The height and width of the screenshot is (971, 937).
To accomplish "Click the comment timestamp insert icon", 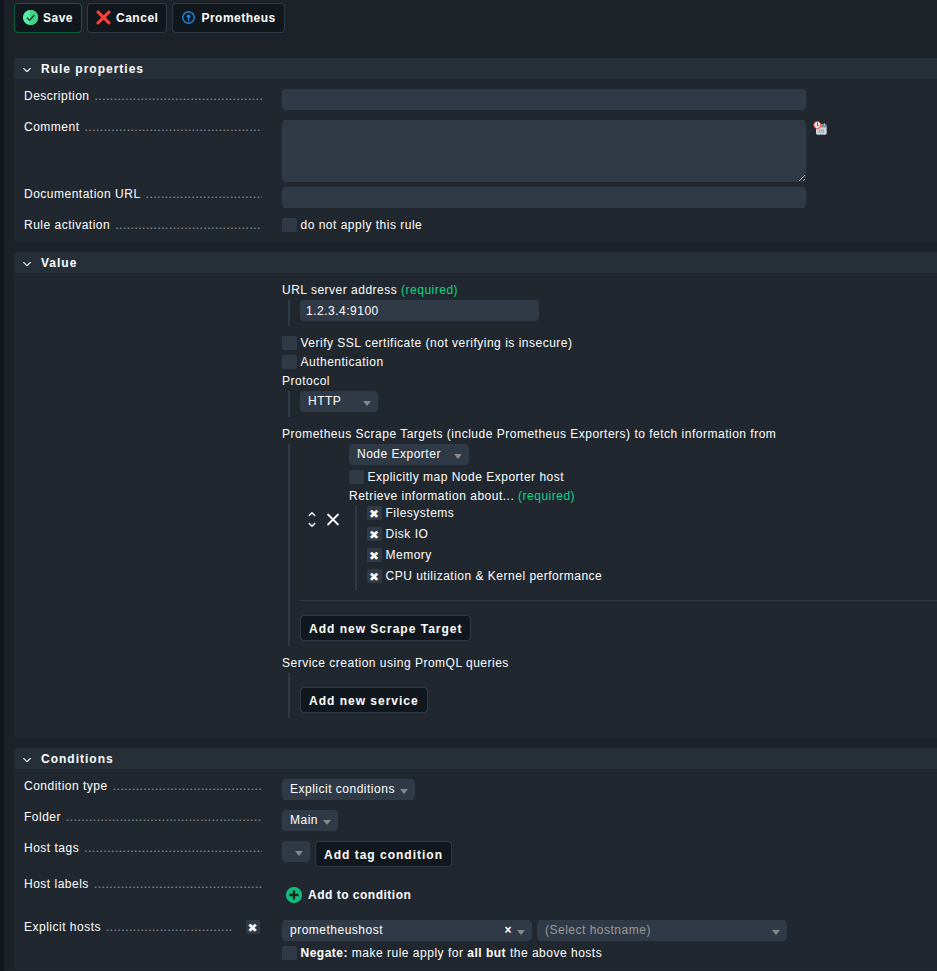I will point(820,128).
